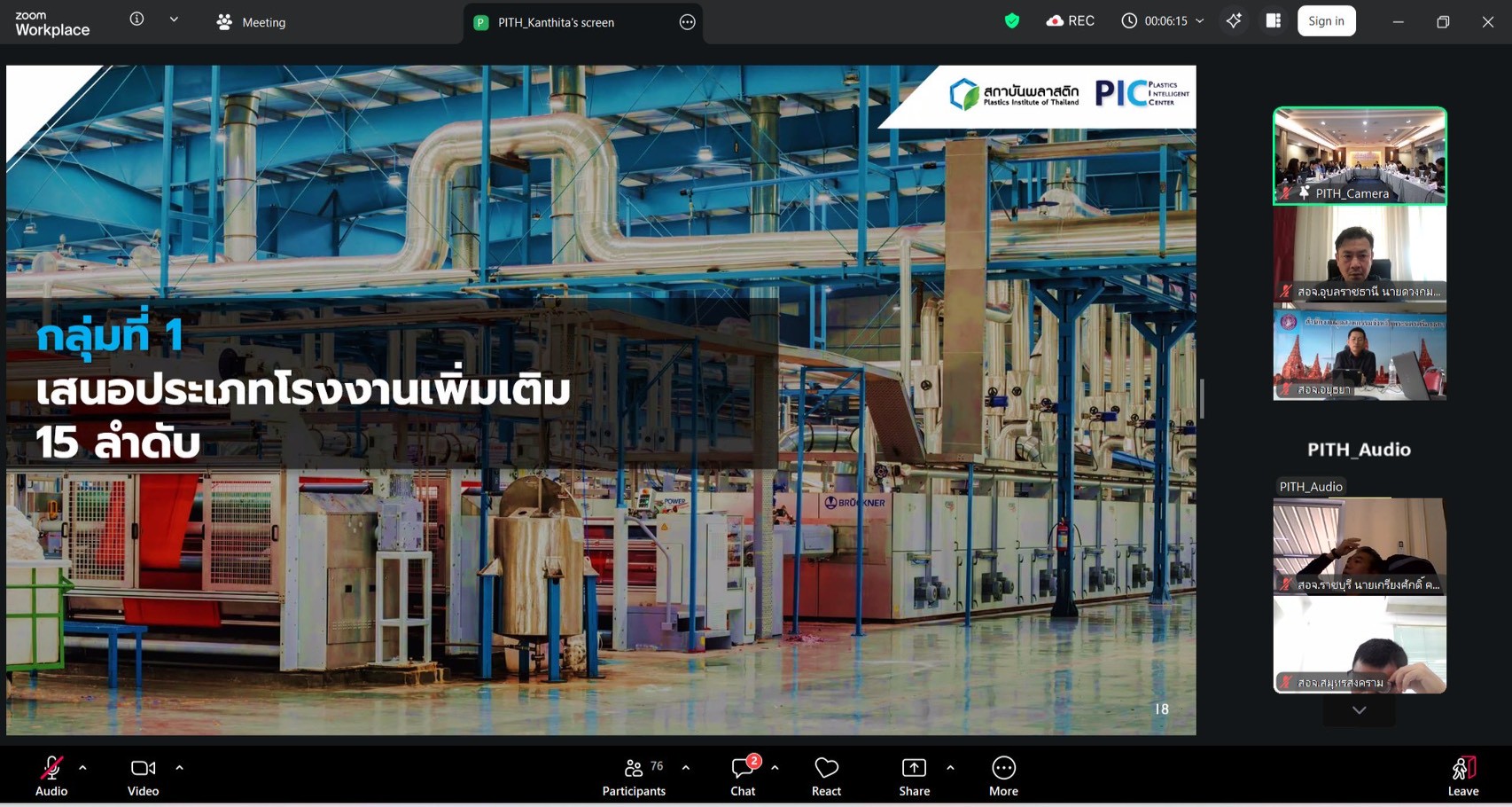
Task: Open the React heart icon
Action: coord(826,776)
